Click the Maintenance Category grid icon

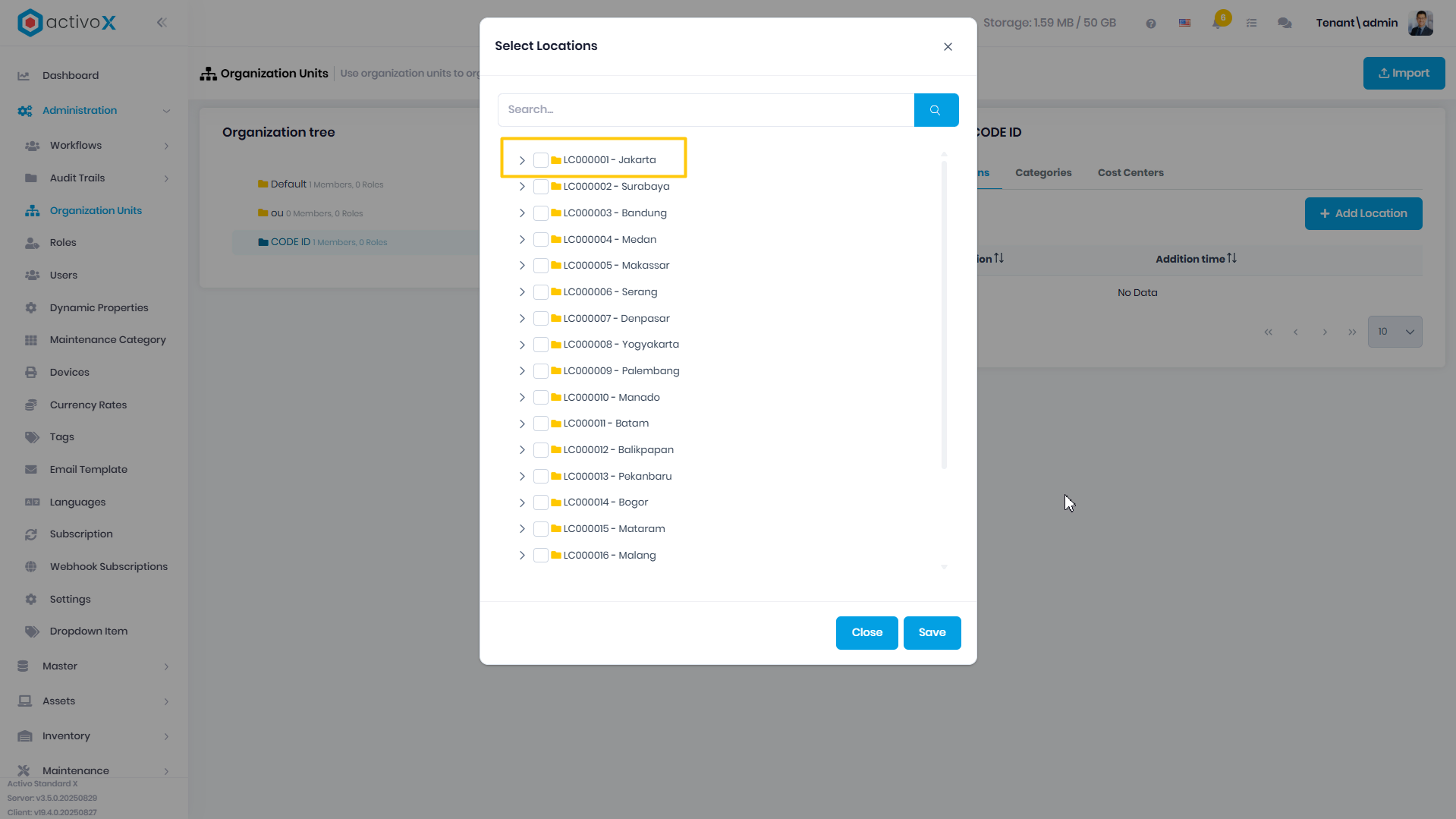(31, 340)
